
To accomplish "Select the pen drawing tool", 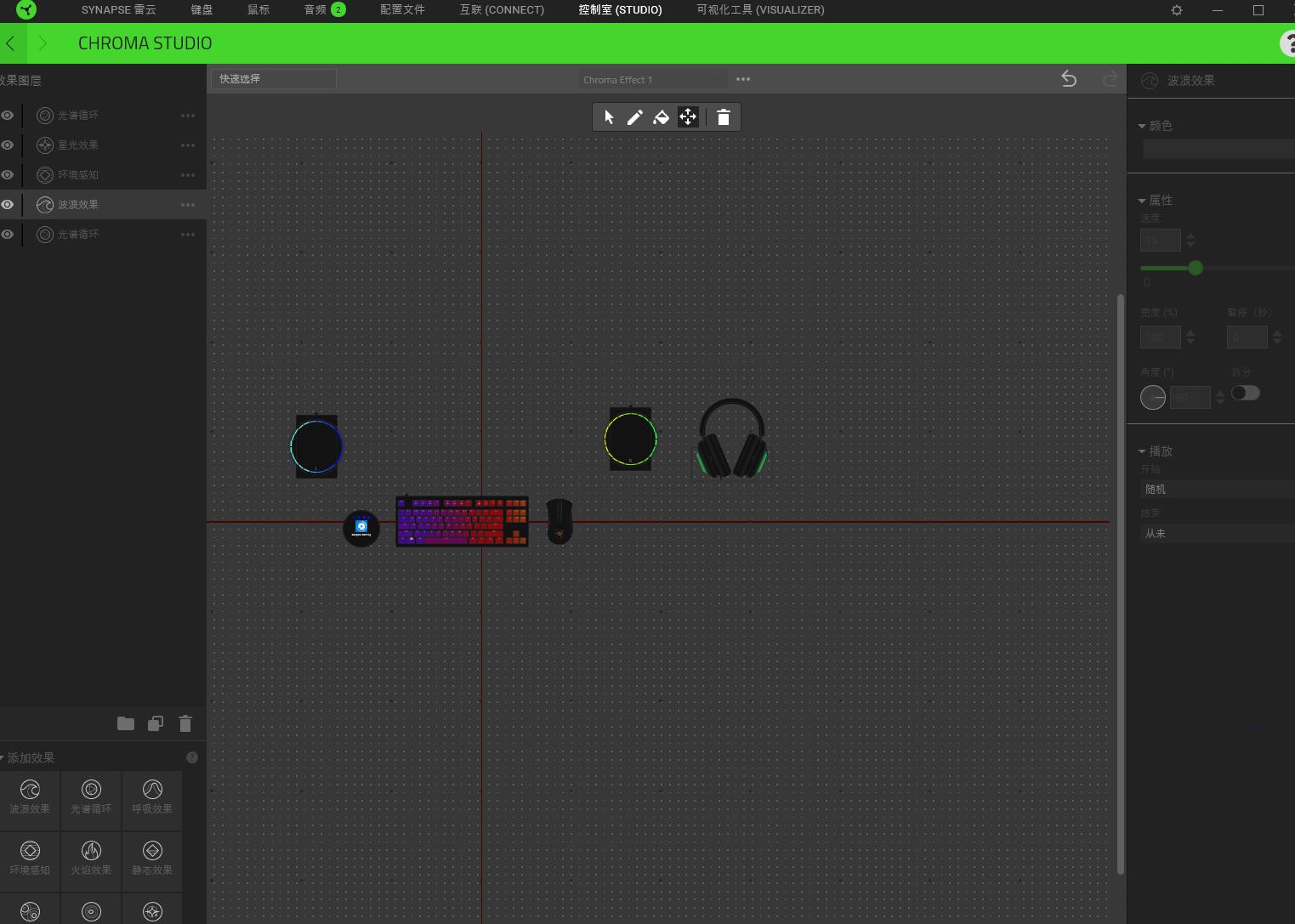I will 634,117.
